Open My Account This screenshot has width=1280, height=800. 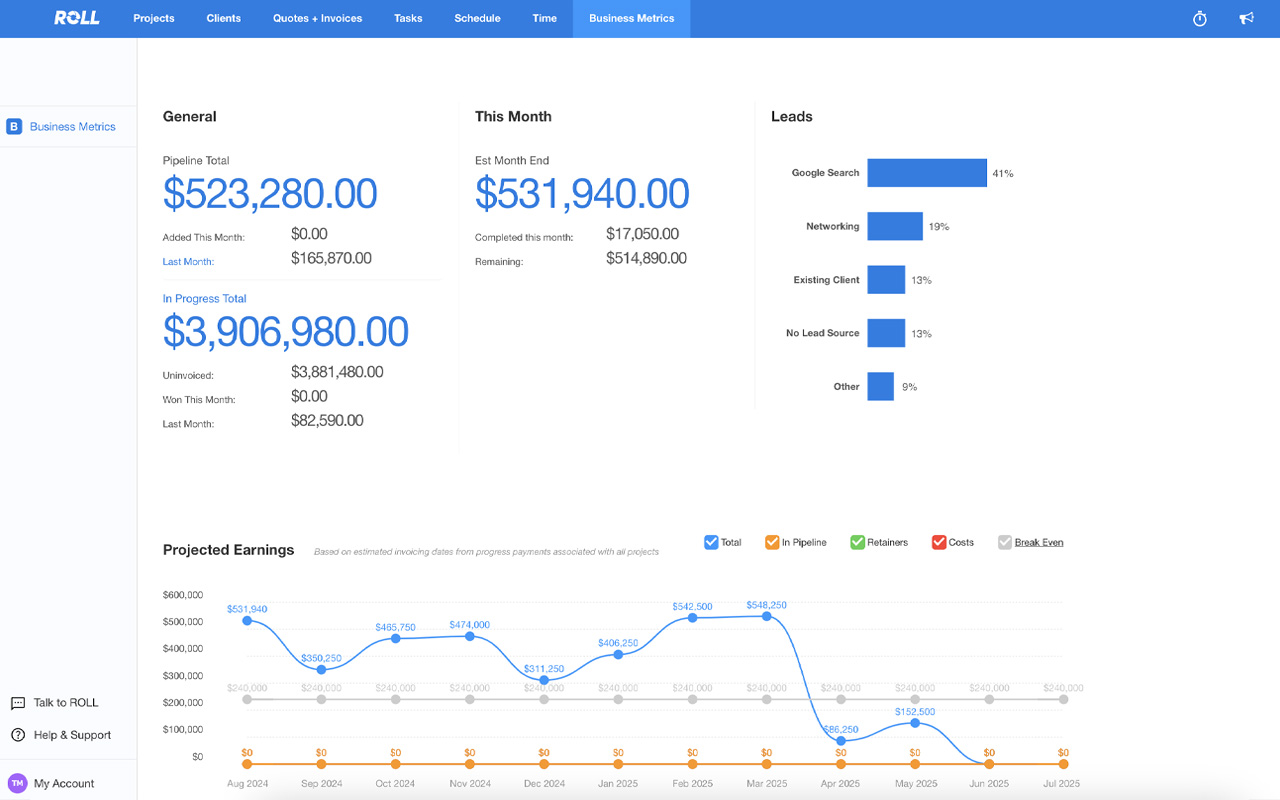click(64, 783)
